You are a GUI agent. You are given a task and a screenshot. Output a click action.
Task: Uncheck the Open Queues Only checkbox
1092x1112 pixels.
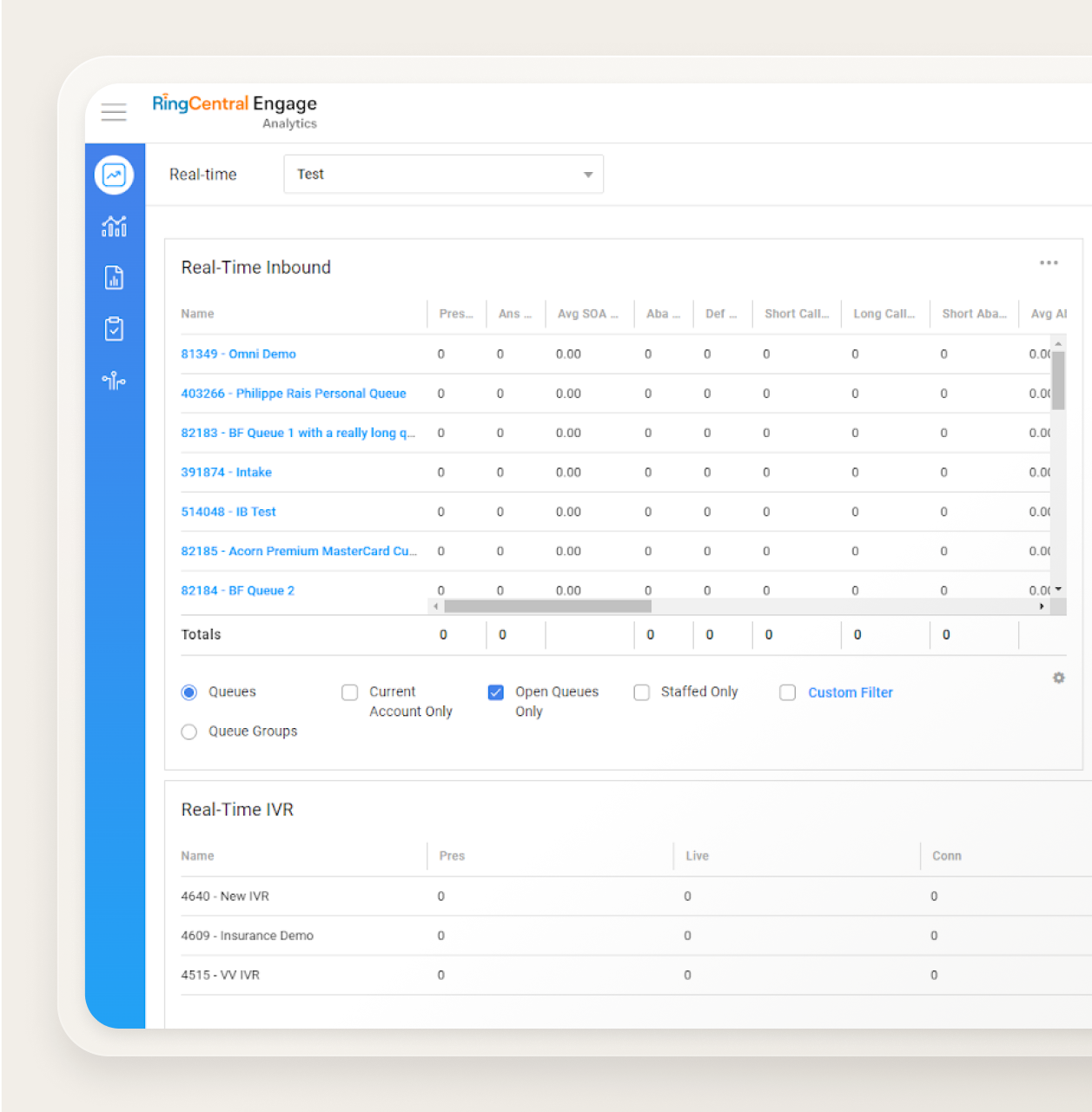click(x=495, y=692)
